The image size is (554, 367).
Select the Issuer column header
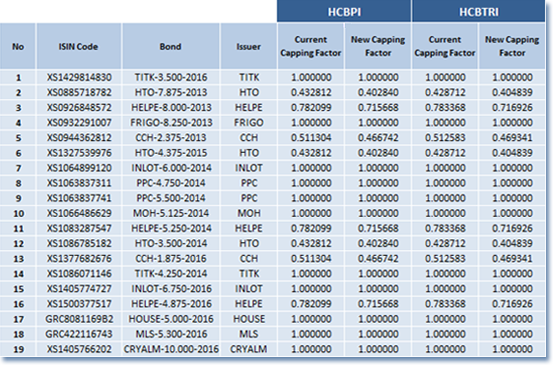[249, 46]
